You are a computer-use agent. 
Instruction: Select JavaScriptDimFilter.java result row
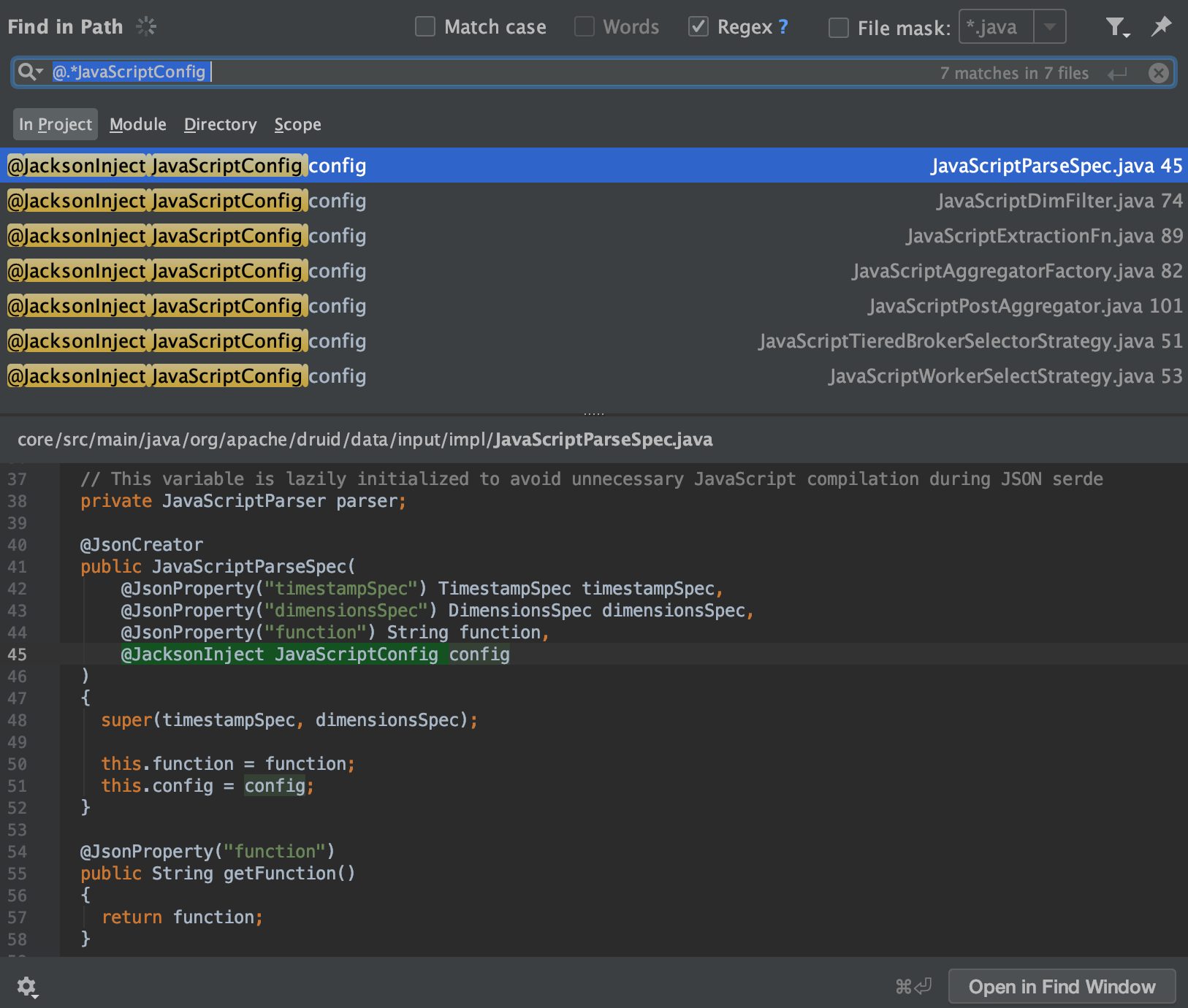coord(593,201)
